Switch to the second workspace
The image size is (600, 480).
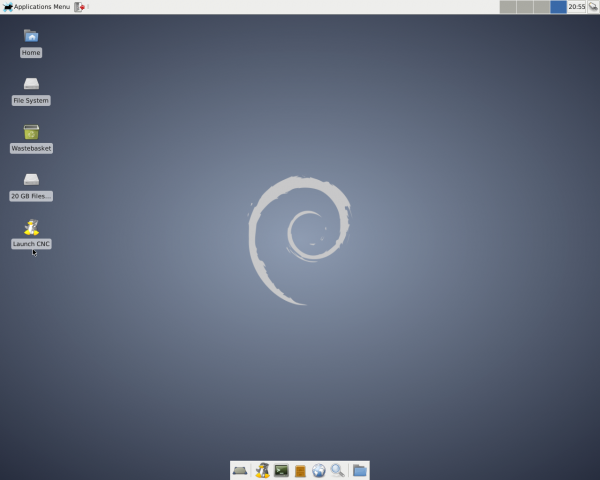[524, 7]
